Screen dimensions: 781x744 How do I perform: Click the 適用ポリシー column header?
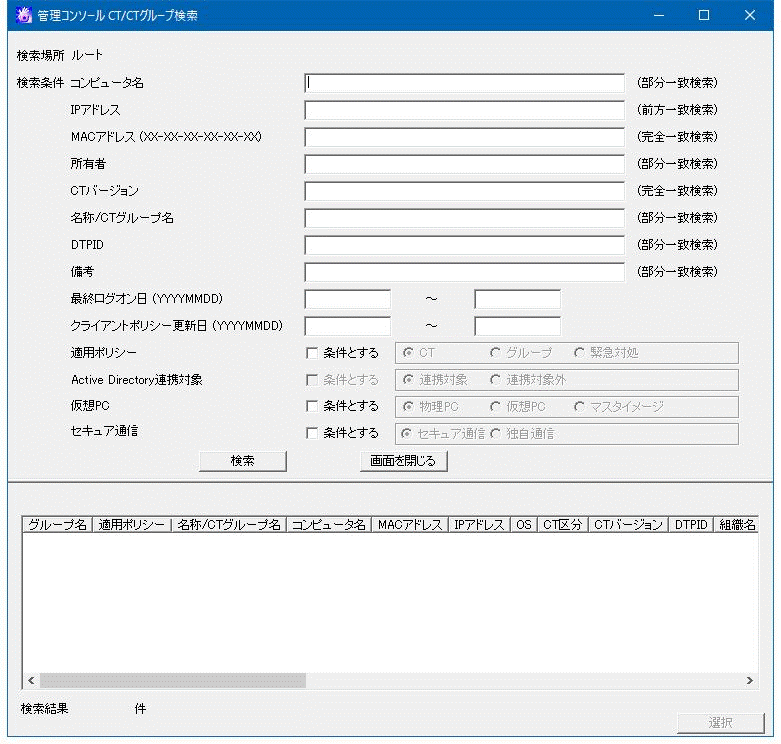point(131,524)
